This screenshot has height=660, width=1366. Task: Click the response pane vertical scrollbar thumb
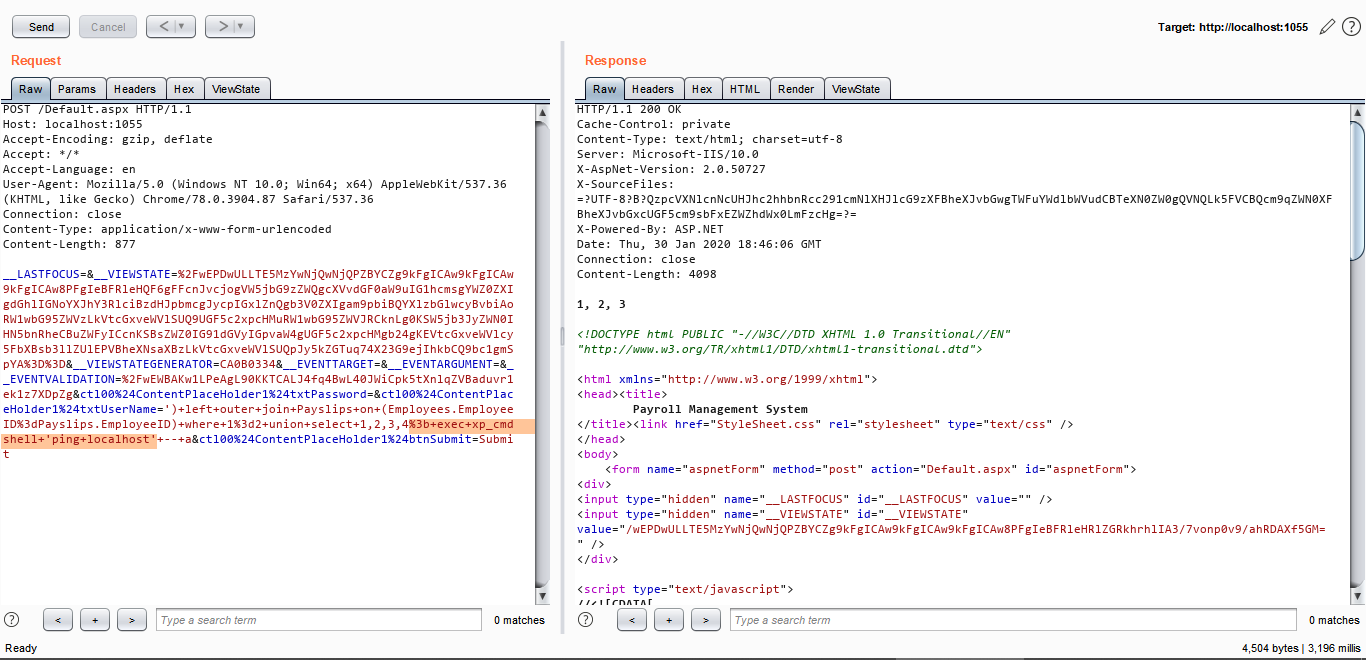tap(1358, 191)
